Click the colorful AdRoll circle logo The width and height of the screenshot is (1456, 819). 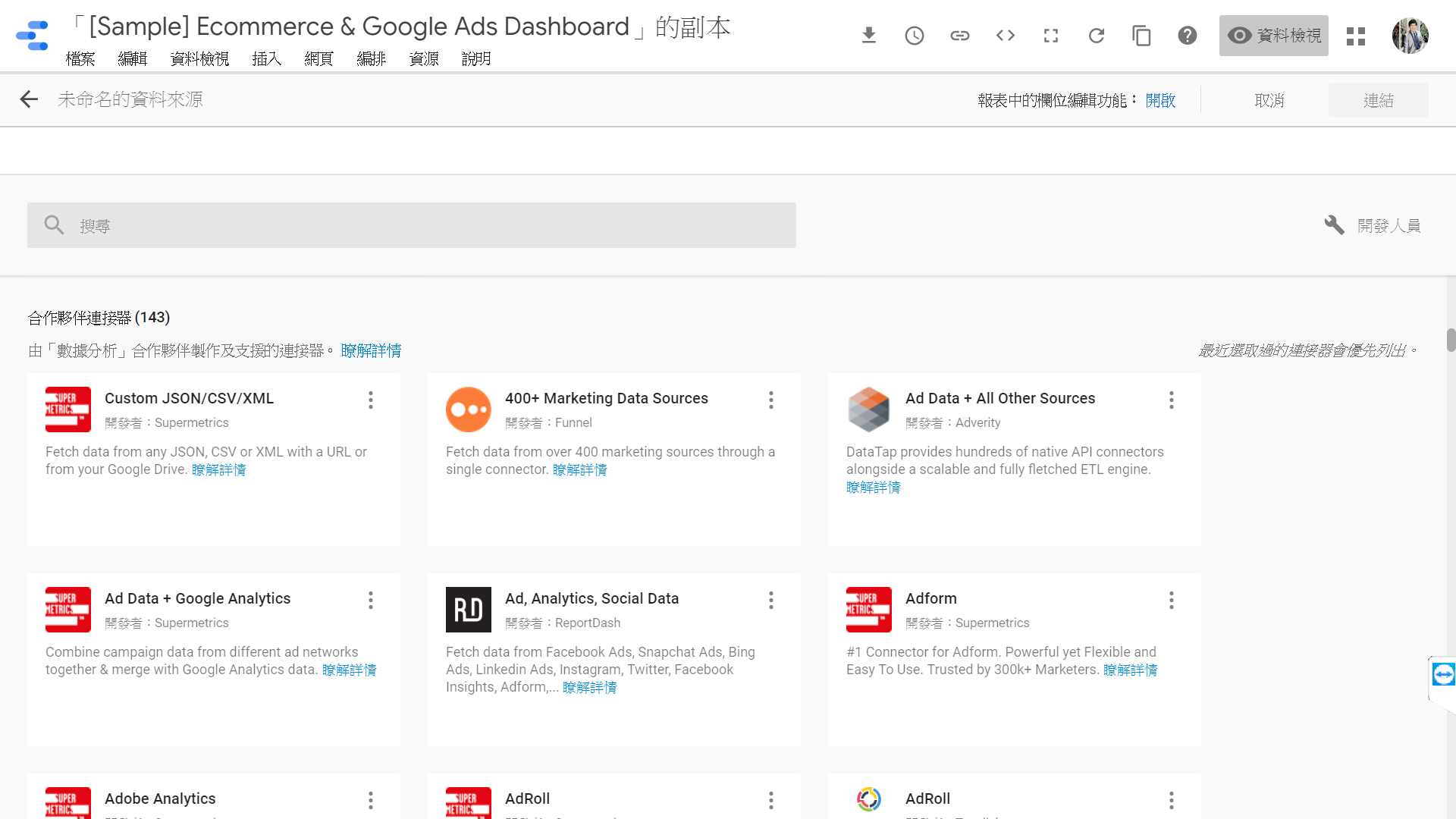(x=869, y=799)
